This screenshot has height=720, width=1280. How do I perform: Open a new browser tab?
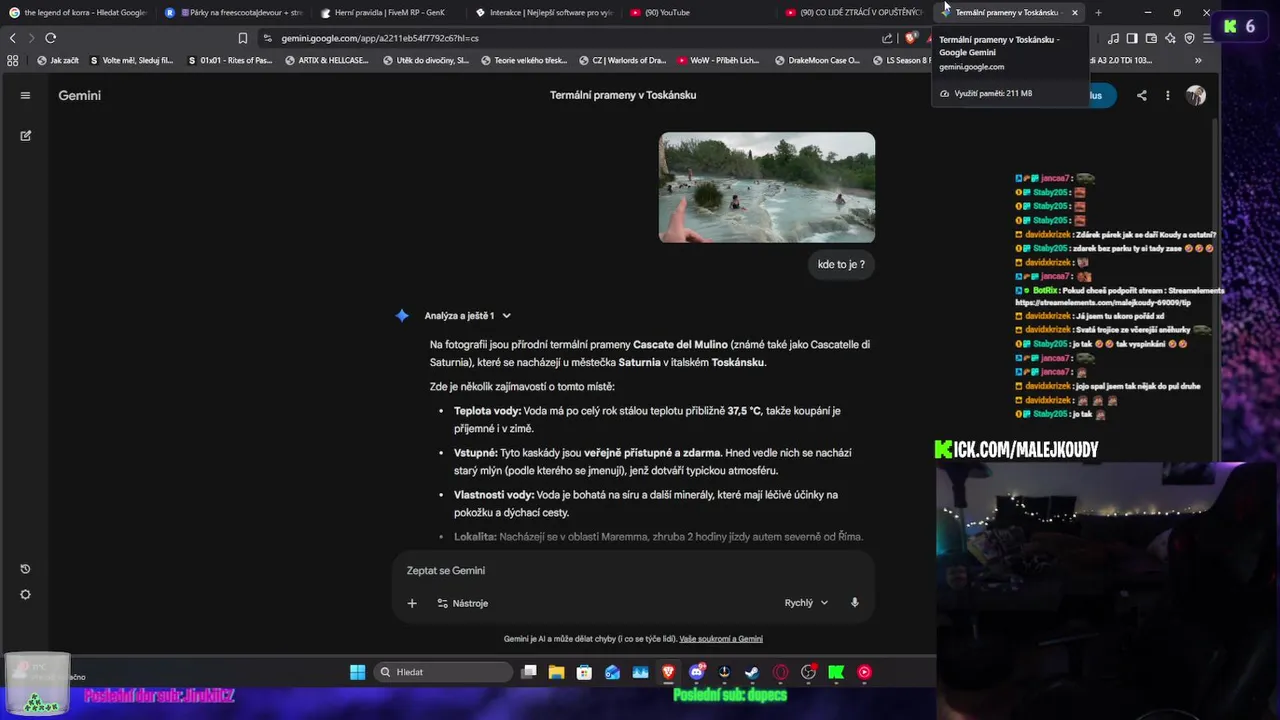click(x=1098, y=12)
